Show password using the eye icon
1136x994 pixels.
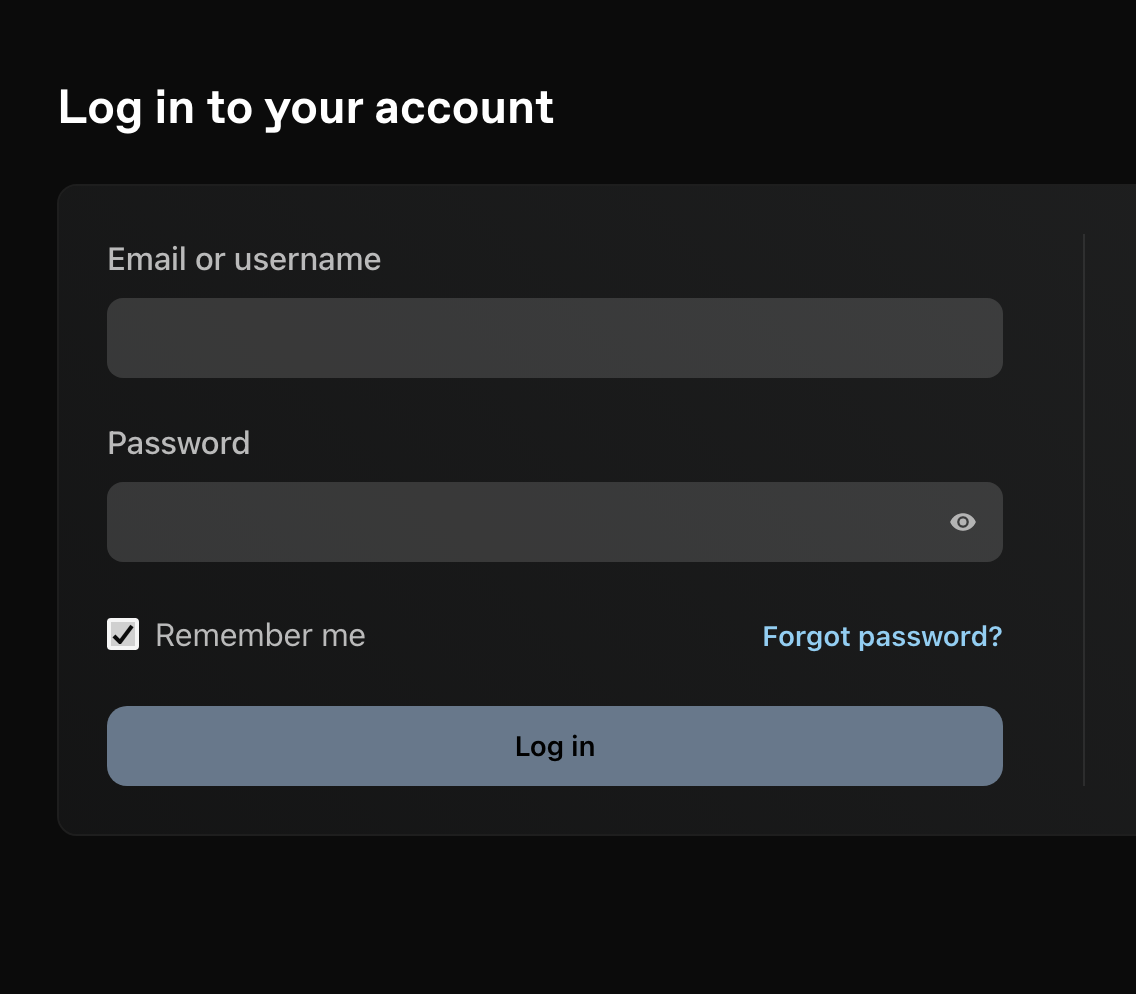point(962,522)
